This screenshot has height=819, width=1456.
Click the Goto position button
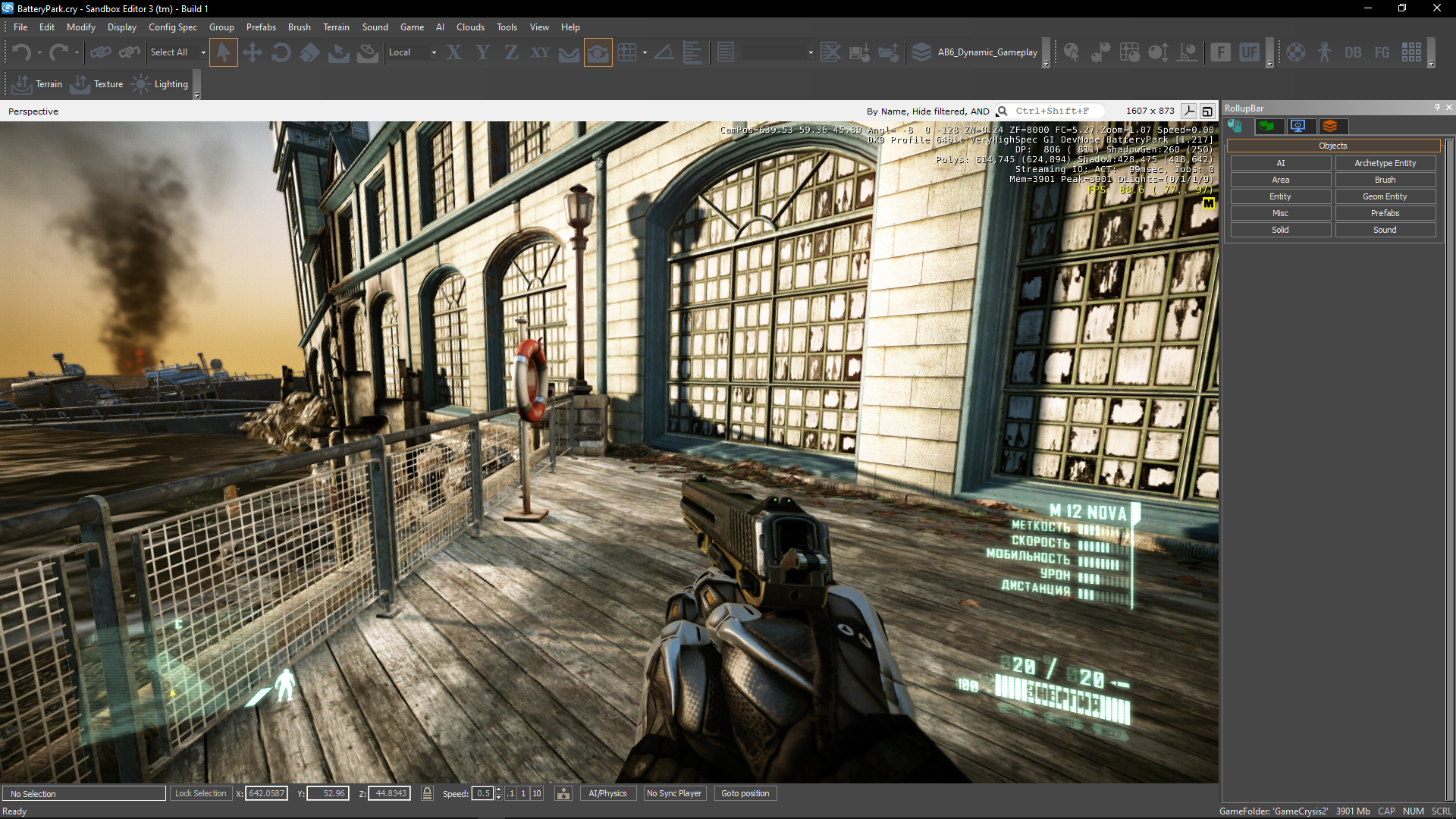coord(745,793)
